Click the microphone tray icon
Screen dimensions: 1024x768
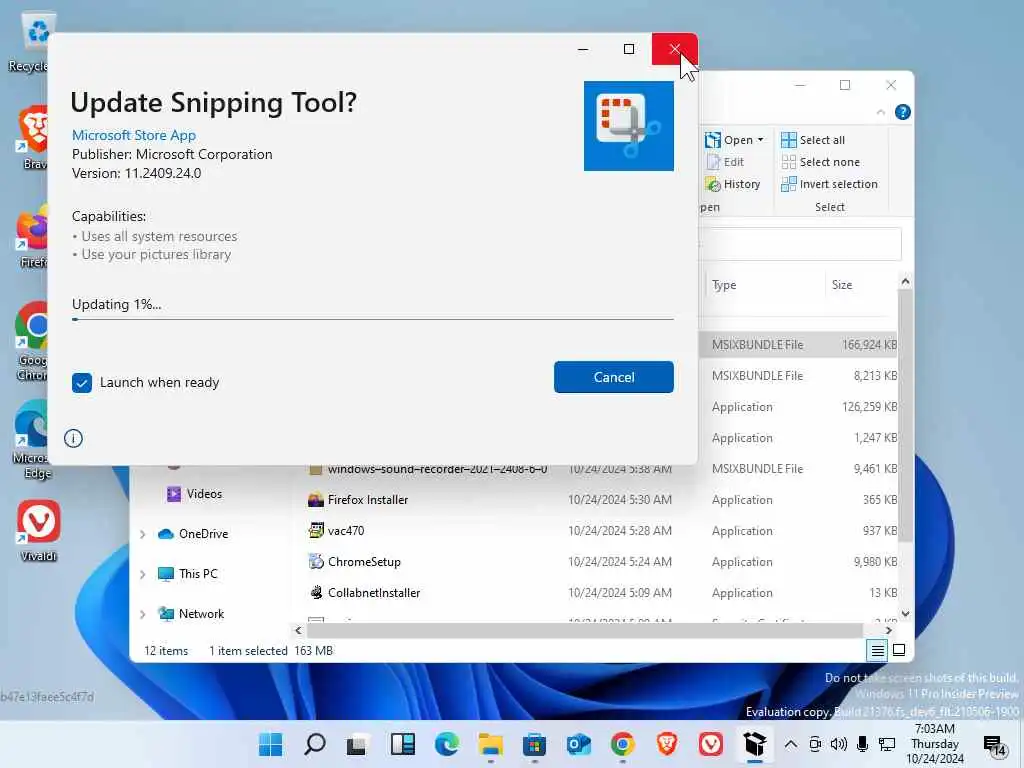pyautogui.click(x=863, y=744)
